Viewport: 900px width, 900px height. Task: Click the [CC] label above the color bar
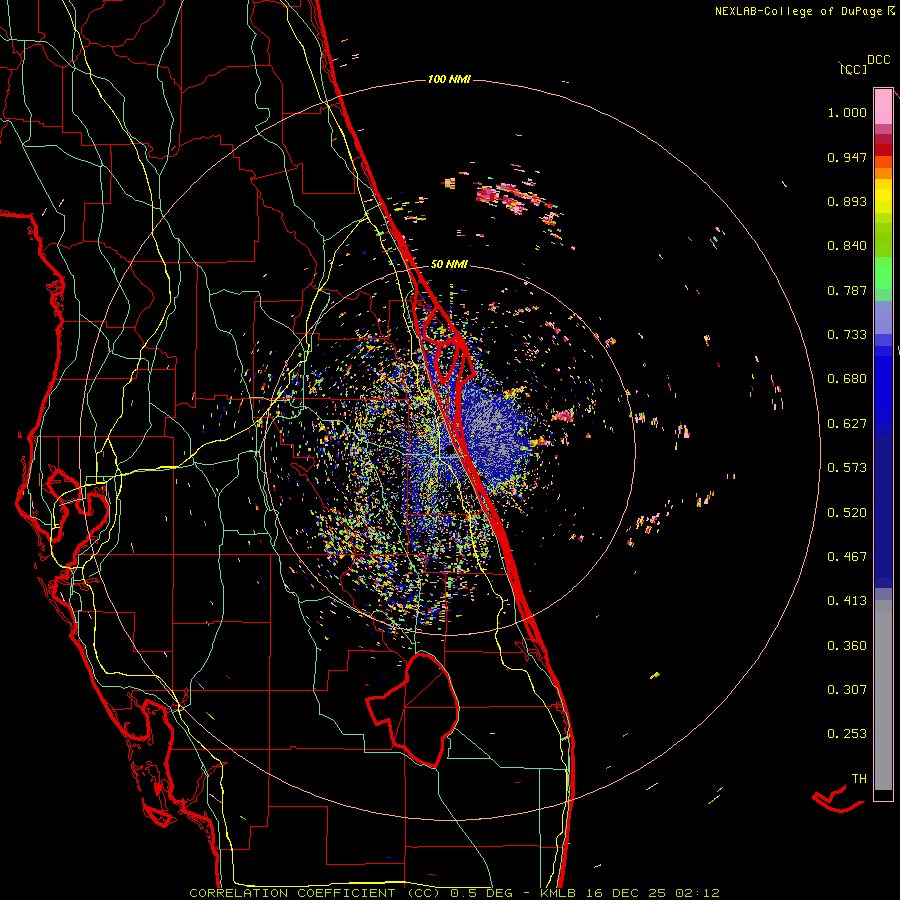tap(854, 69)
